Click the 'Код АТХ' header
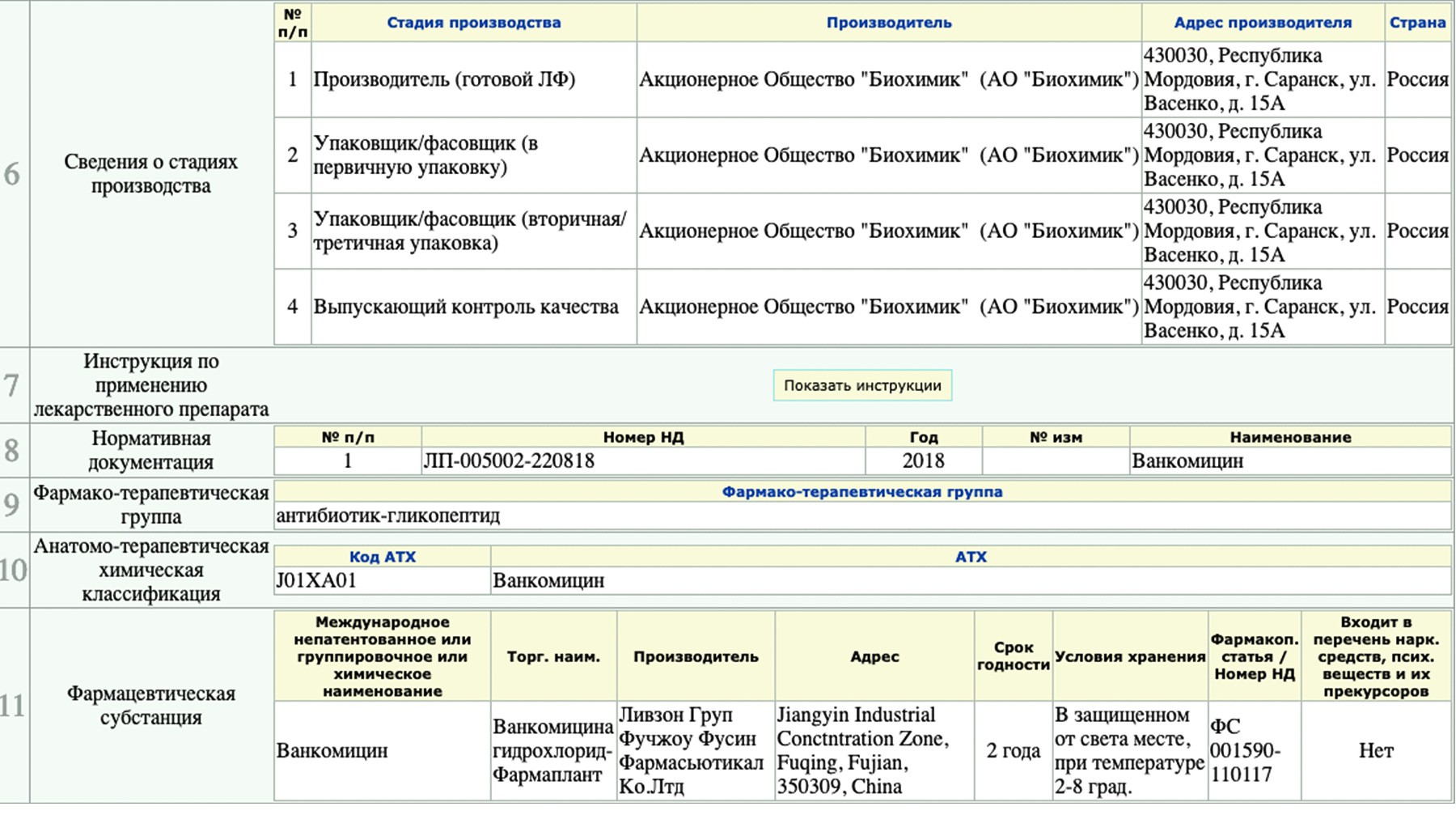The width and height of the screenshot is (1456, 815). pos(383,557)
